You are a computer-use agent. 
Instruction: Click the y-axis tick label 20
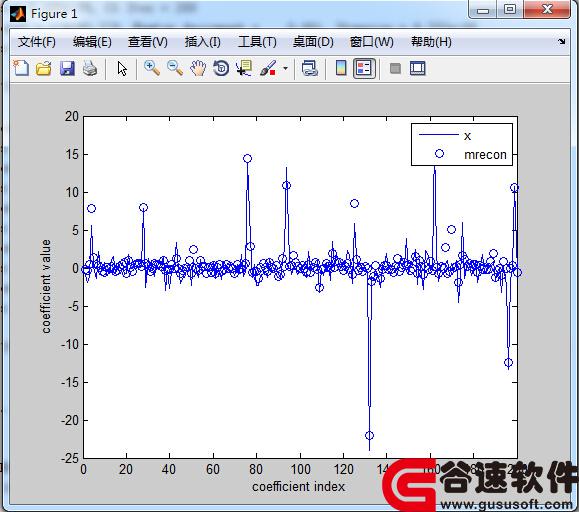coord(72,117)
